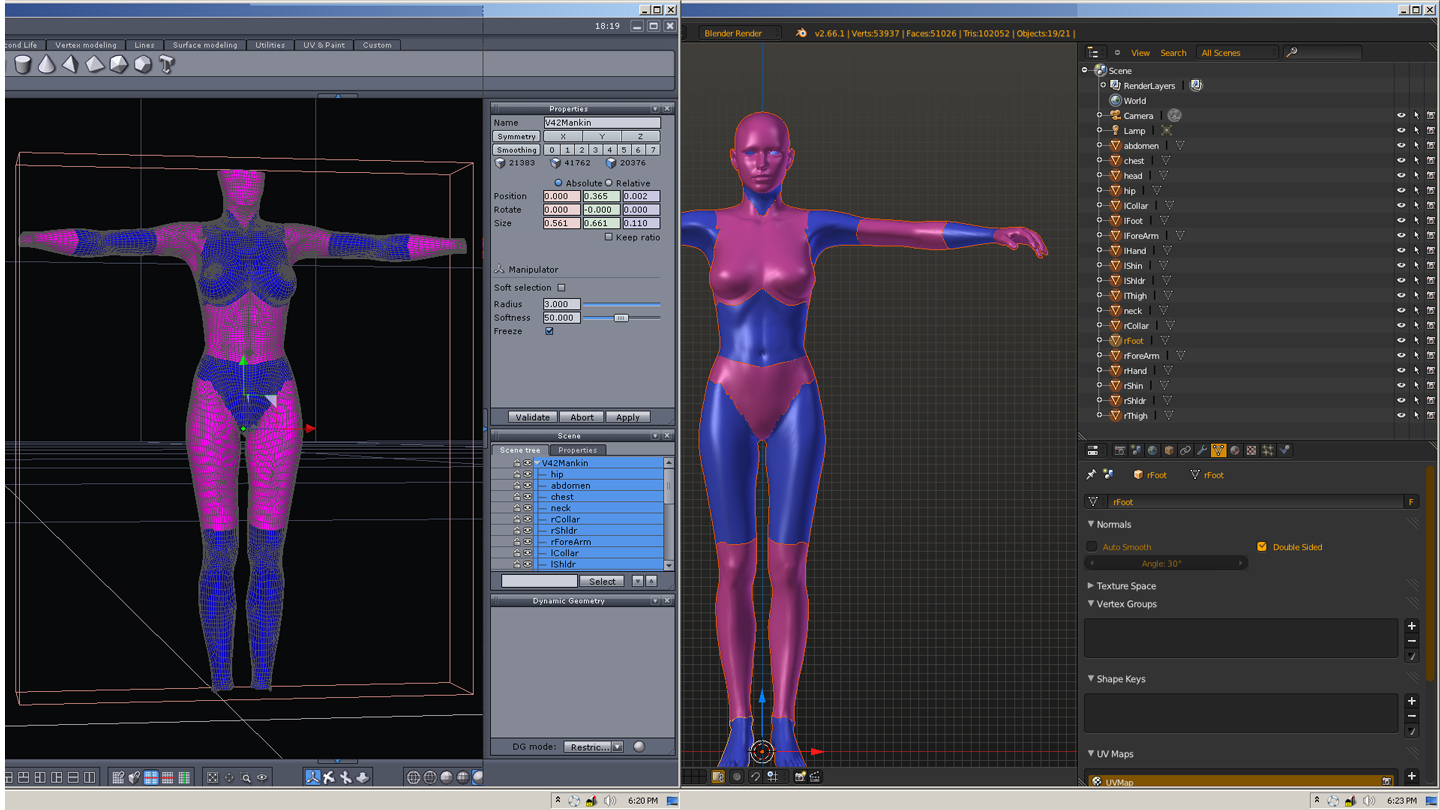1440x810 pixels.
Task: Click the Softness slider
Action: point(620,318)
